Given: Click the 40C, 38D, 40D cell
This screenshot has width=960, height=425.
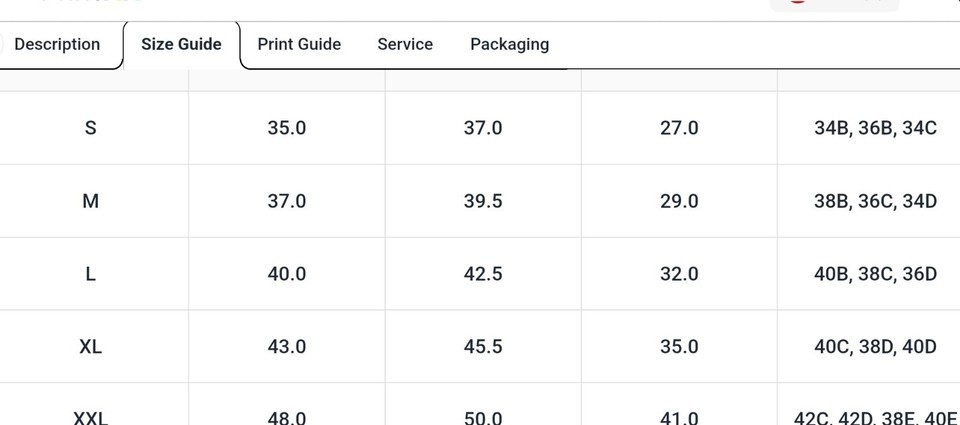Looking at the screenshot, I should (875, 347).
